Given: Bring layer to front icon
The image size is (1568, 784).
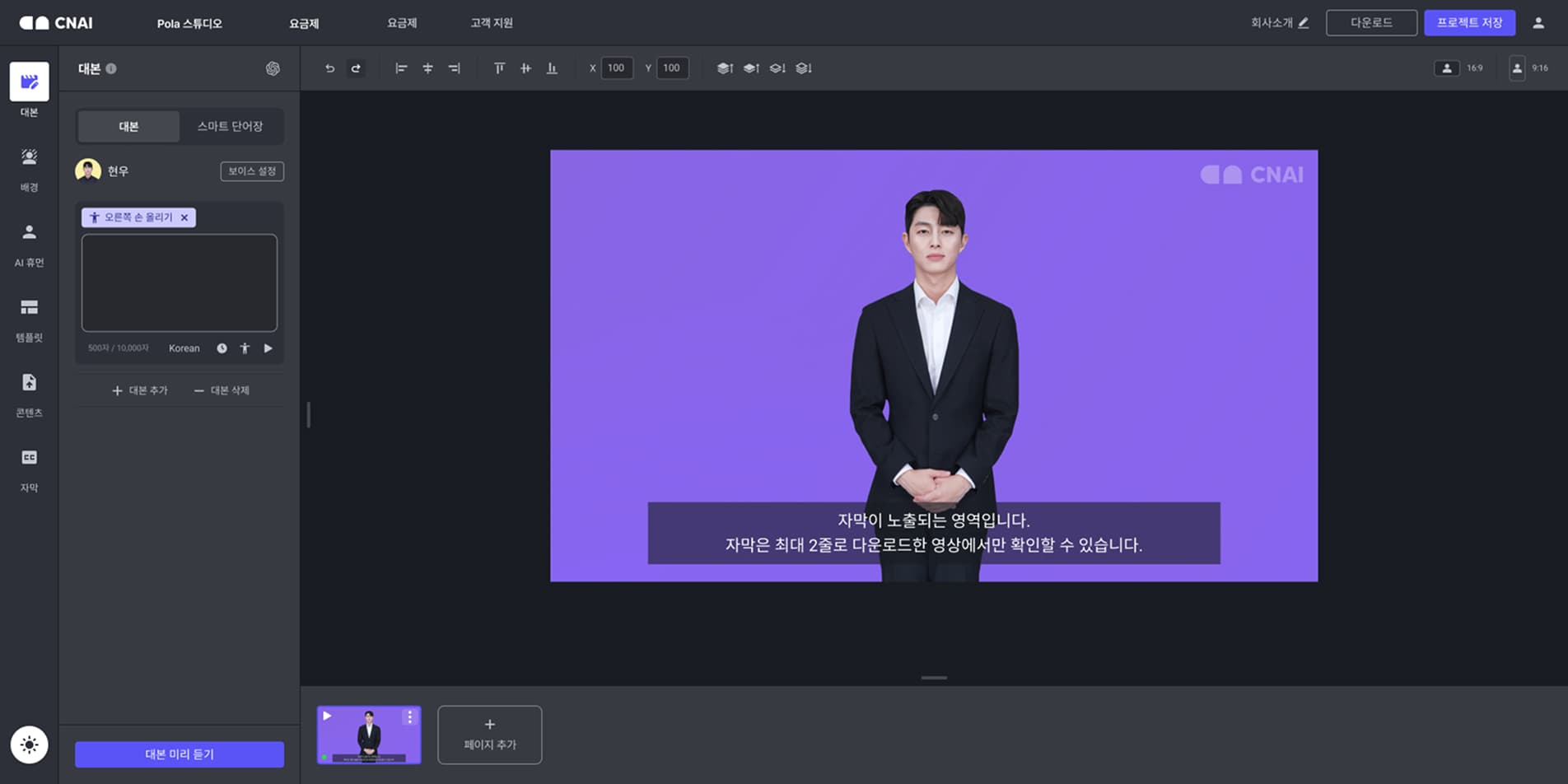Looking at the screenshot, I should coord(725,68).
